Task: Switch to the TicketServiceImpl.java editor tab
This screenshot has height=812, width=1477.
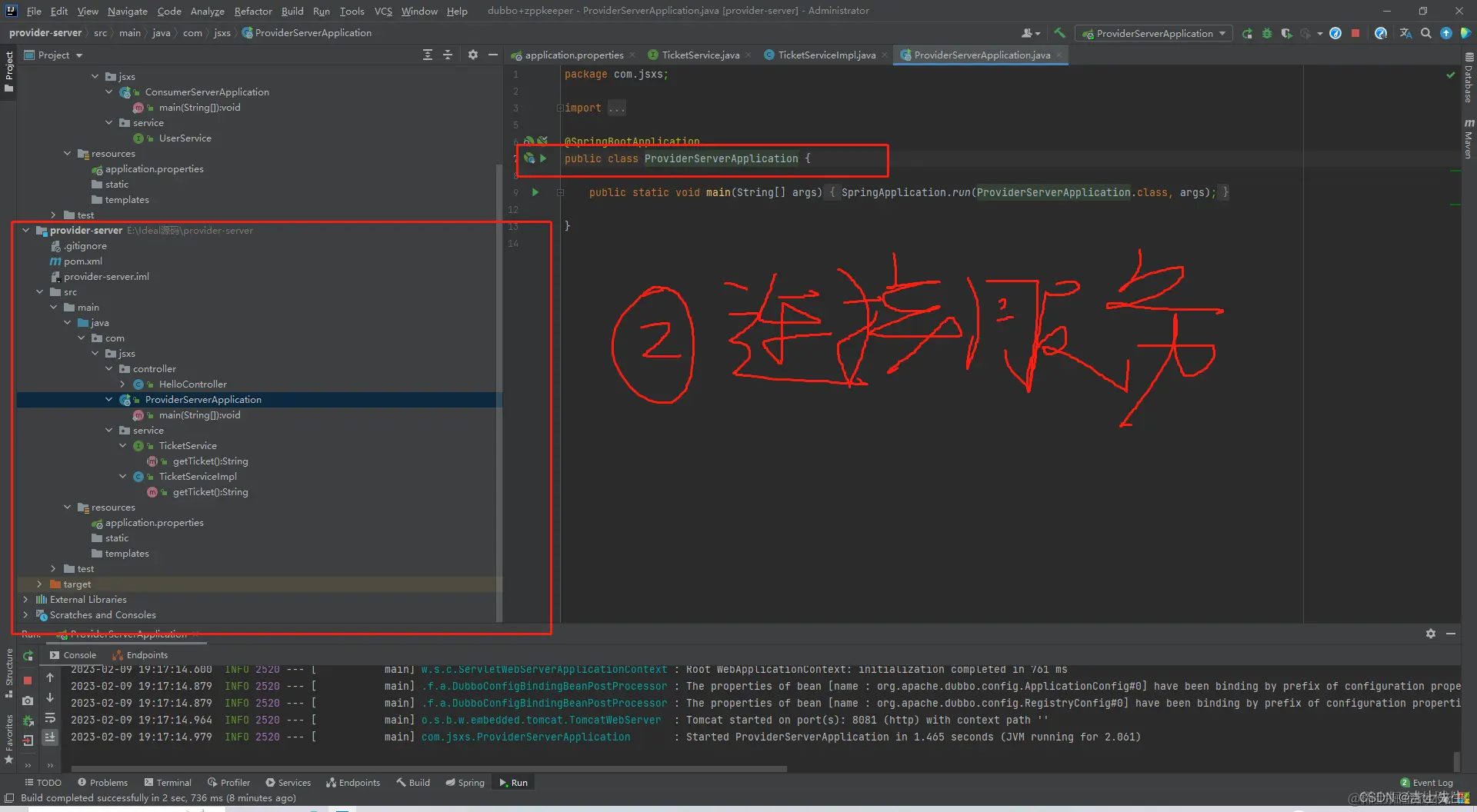Action: pyautogui.click(x=826, y=55)
